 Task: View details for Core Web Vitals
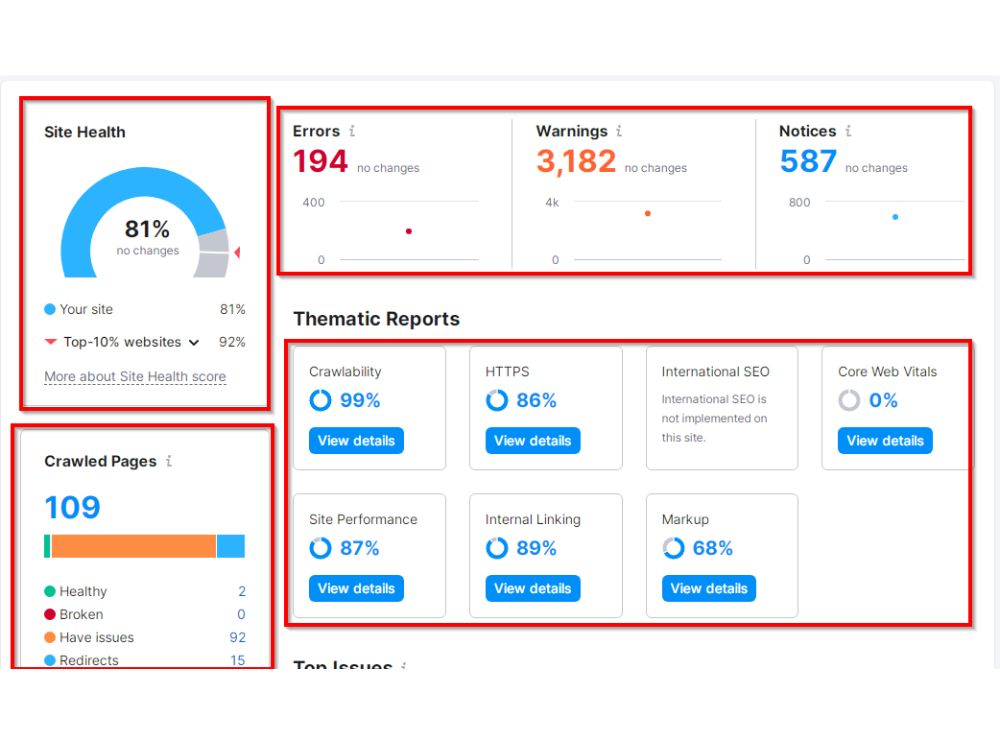tap(885, 441)
